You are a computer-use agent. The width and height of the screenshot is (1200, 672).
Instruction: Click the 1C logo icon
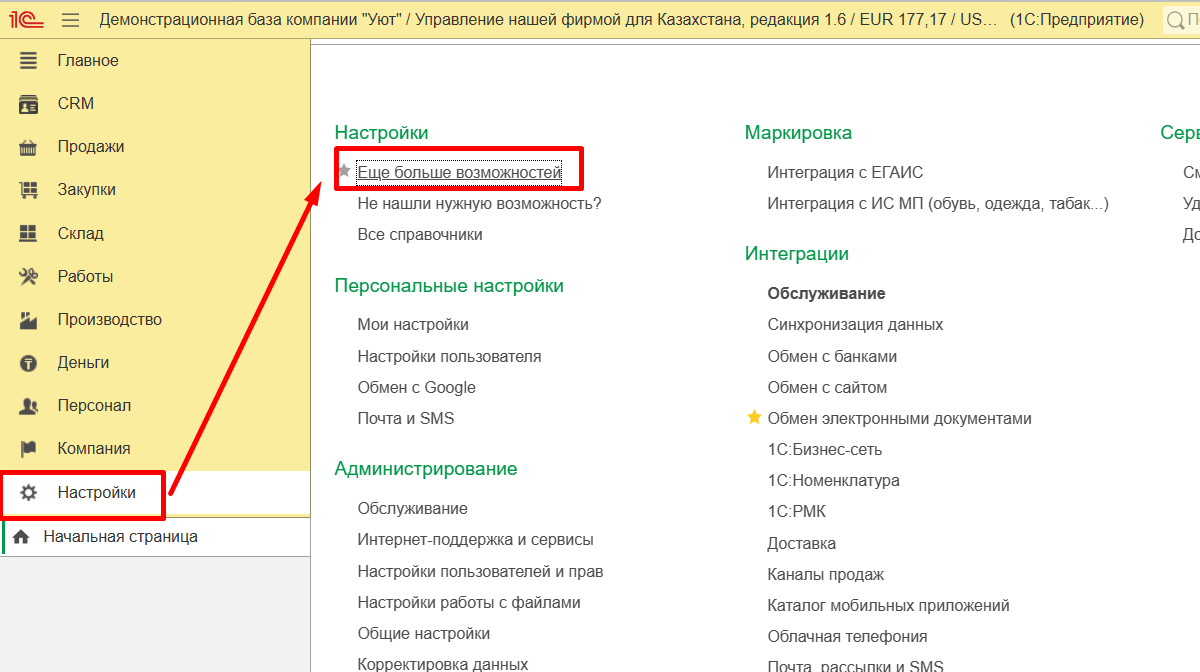pyautogui.click(x=26, y=20)
